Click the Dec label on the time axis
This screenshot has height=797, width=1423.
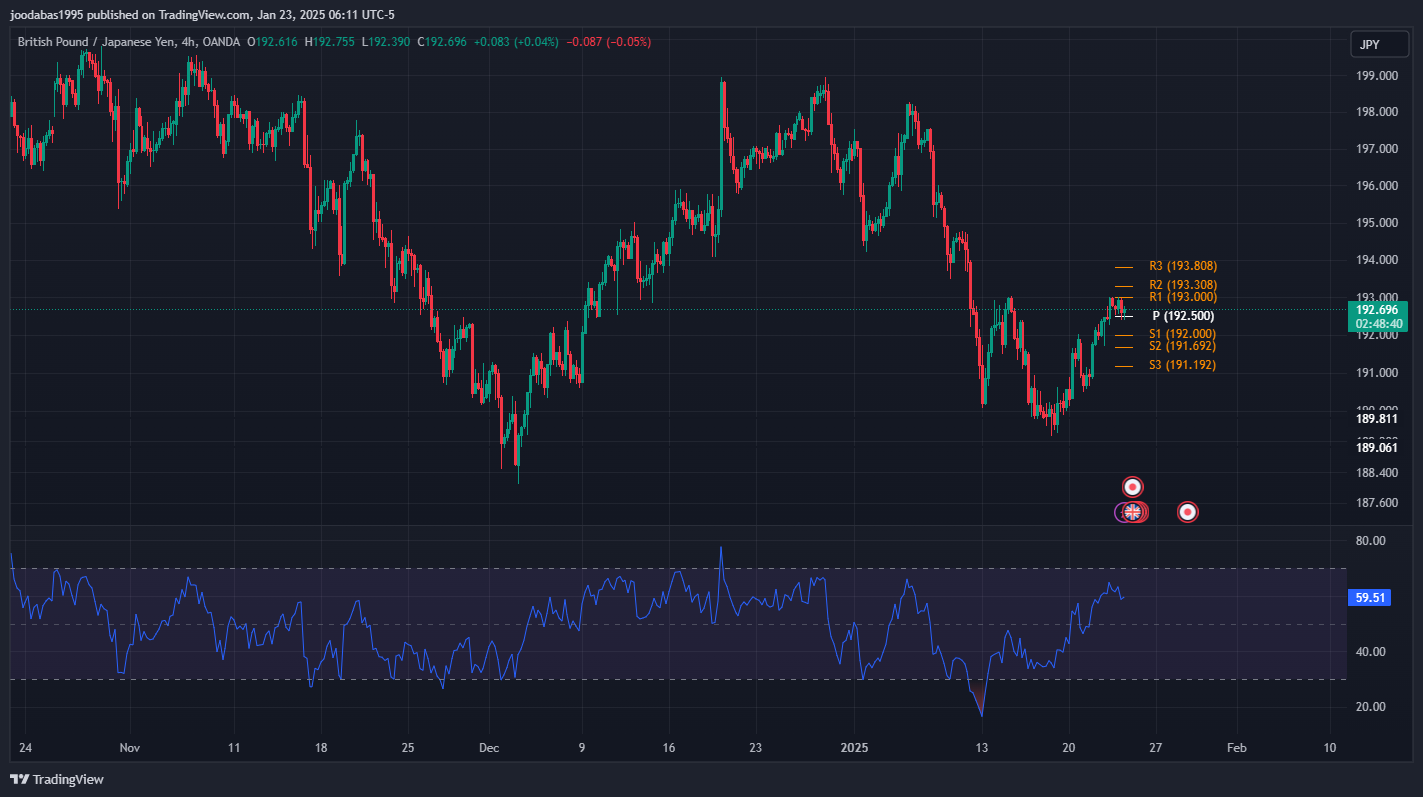(489, 747)
